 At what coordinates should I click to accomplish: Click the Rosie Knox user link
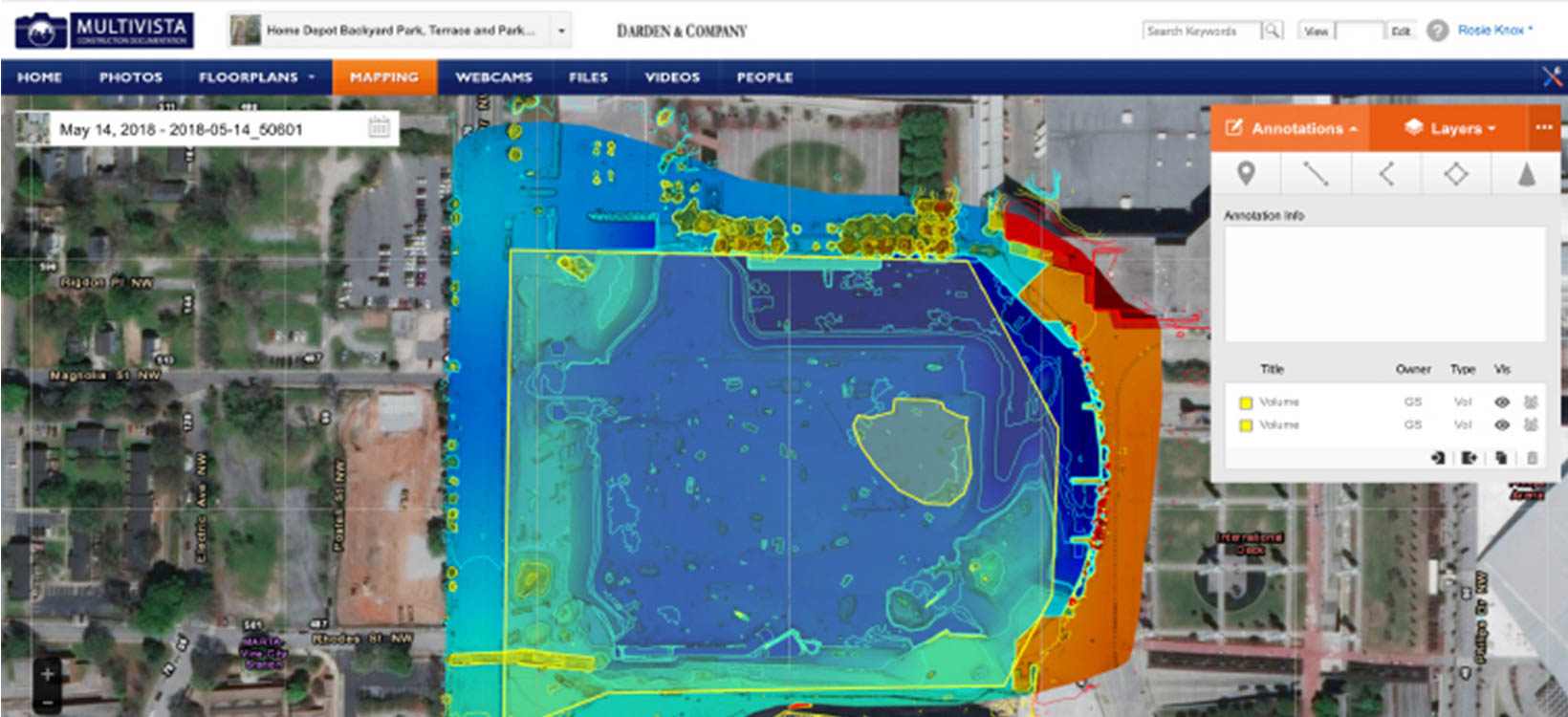(1494, 31)
